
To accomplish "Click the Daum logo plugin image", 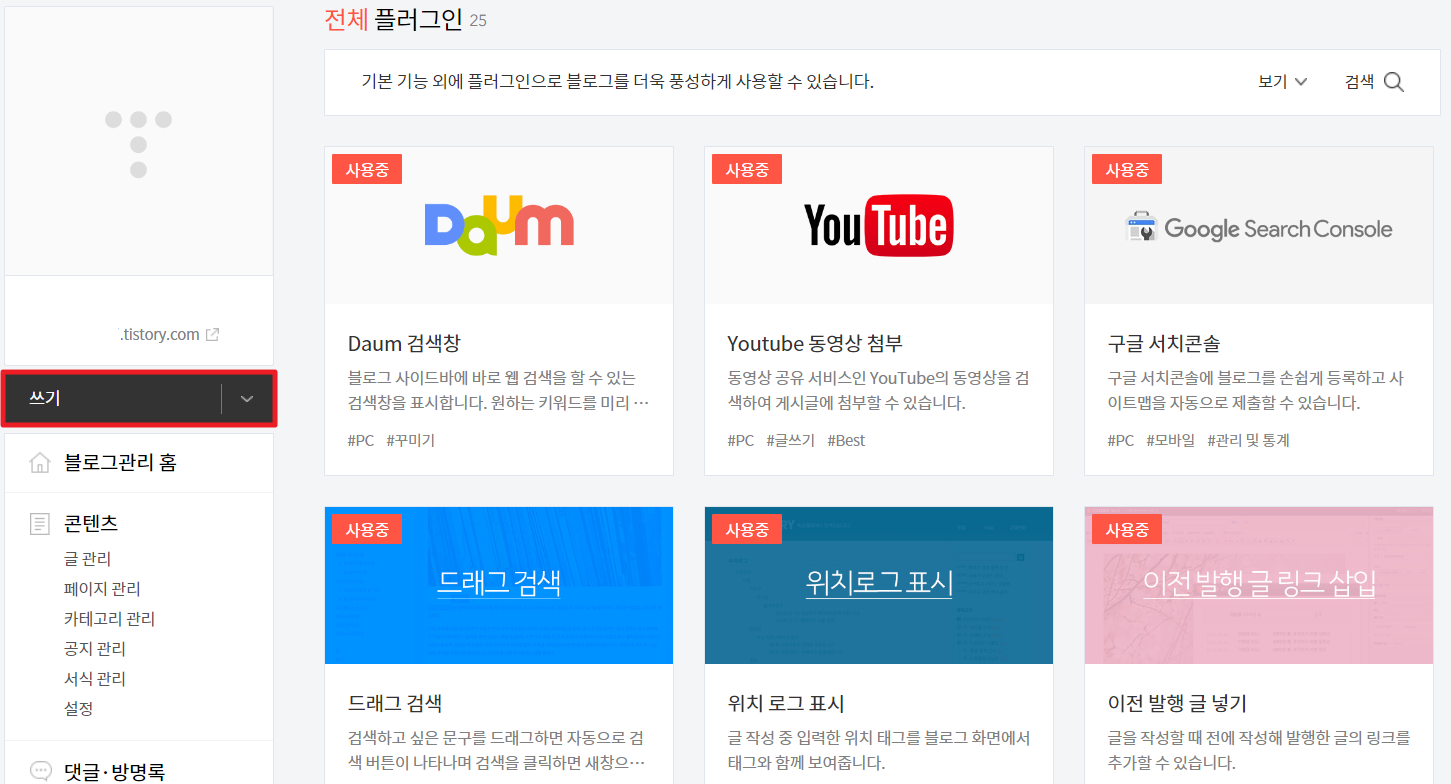I will (499, 226).
